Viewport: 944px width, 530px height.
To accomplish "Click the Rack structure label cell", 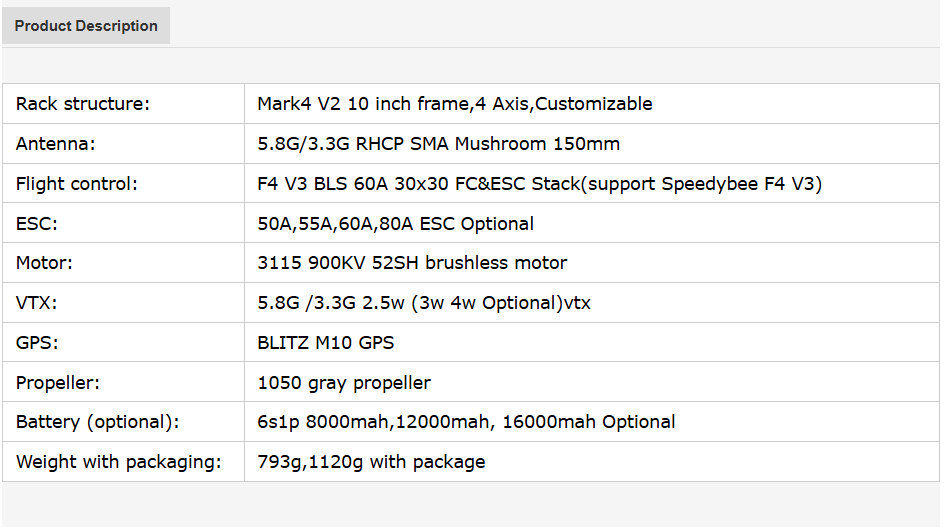I will (82, 104).
